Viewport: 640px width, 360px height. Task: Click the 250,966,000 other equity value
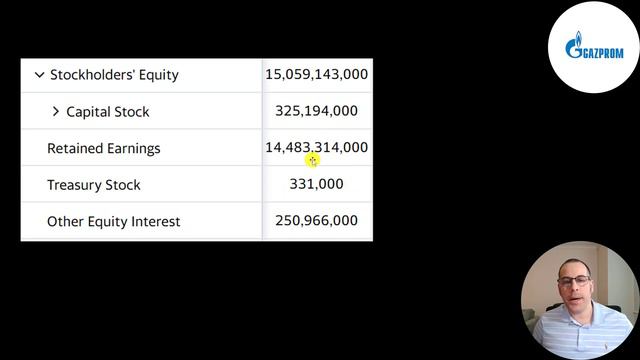click(x=317, y=220)
